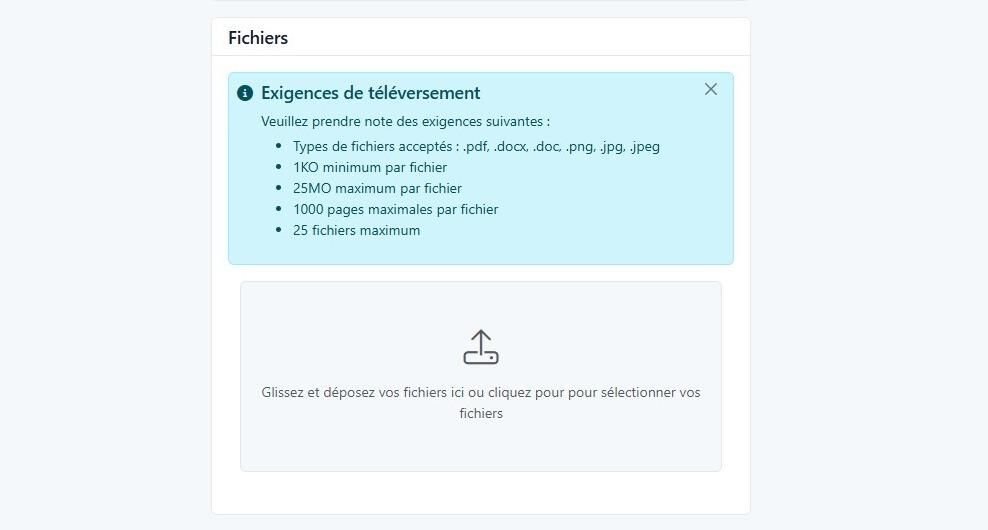Click the Fichiers section heading
Screen dimensions: 988x530
click(258, 38)
